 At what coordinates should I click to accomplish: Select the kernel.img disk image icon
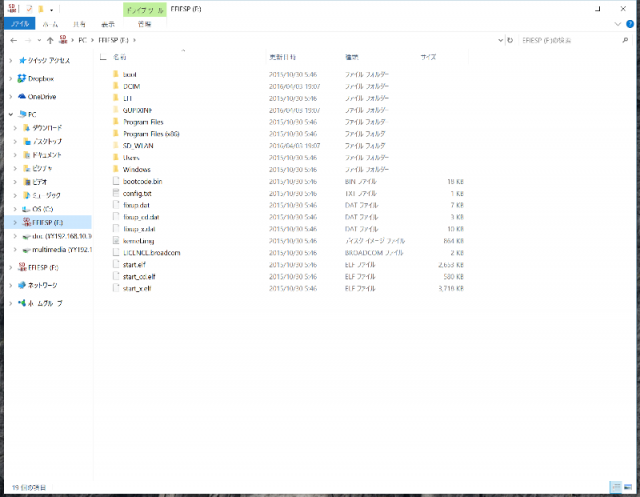pos(116,241)
